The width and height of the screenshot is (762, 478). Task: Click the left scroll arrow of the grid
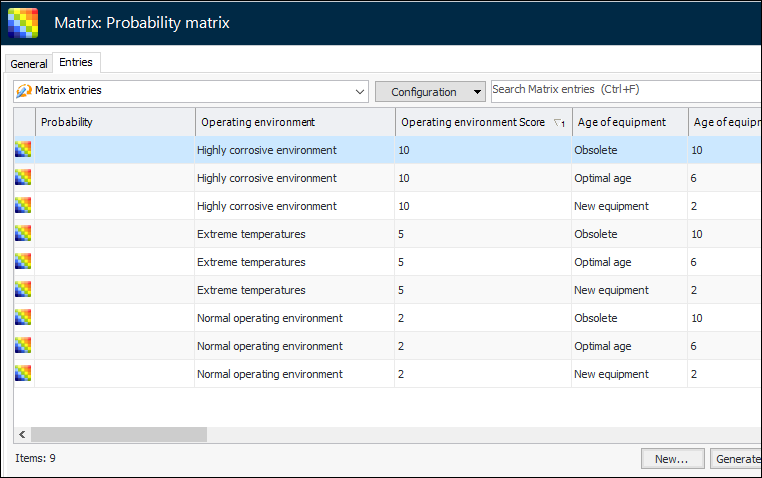pos(21,435)
